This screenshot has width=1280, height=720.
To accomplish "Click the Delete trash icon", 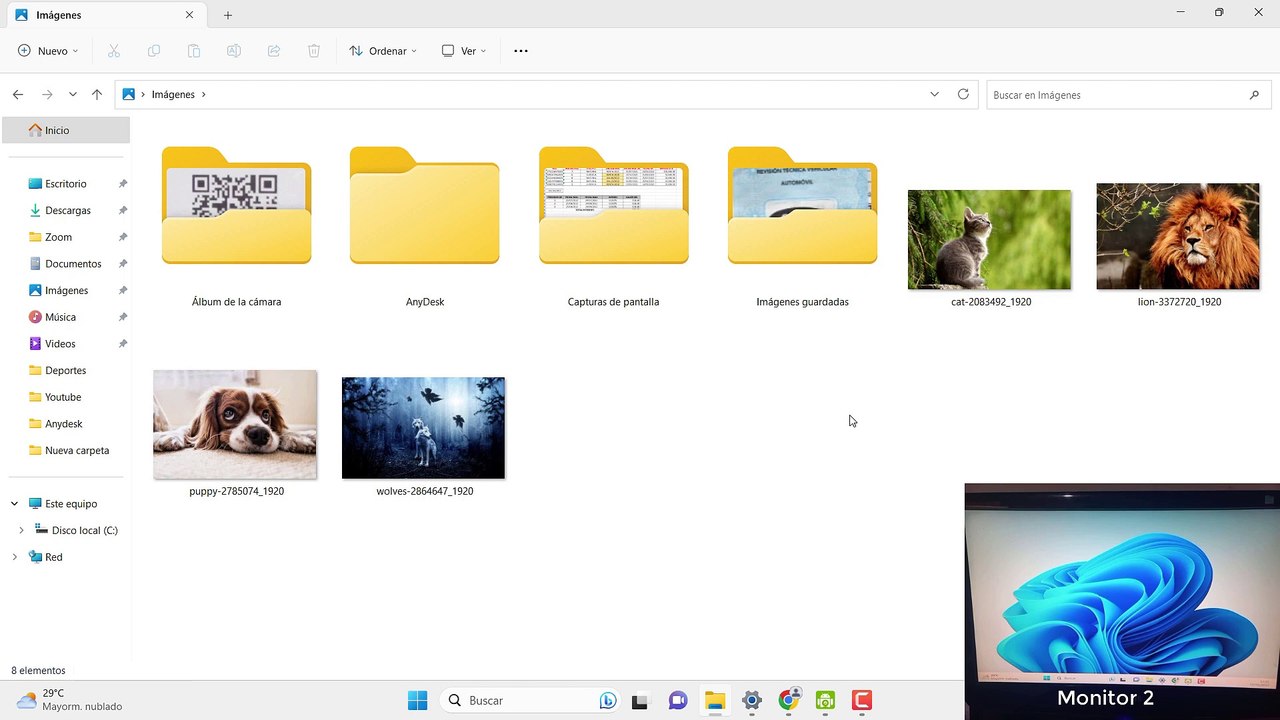I will [314, 51].
